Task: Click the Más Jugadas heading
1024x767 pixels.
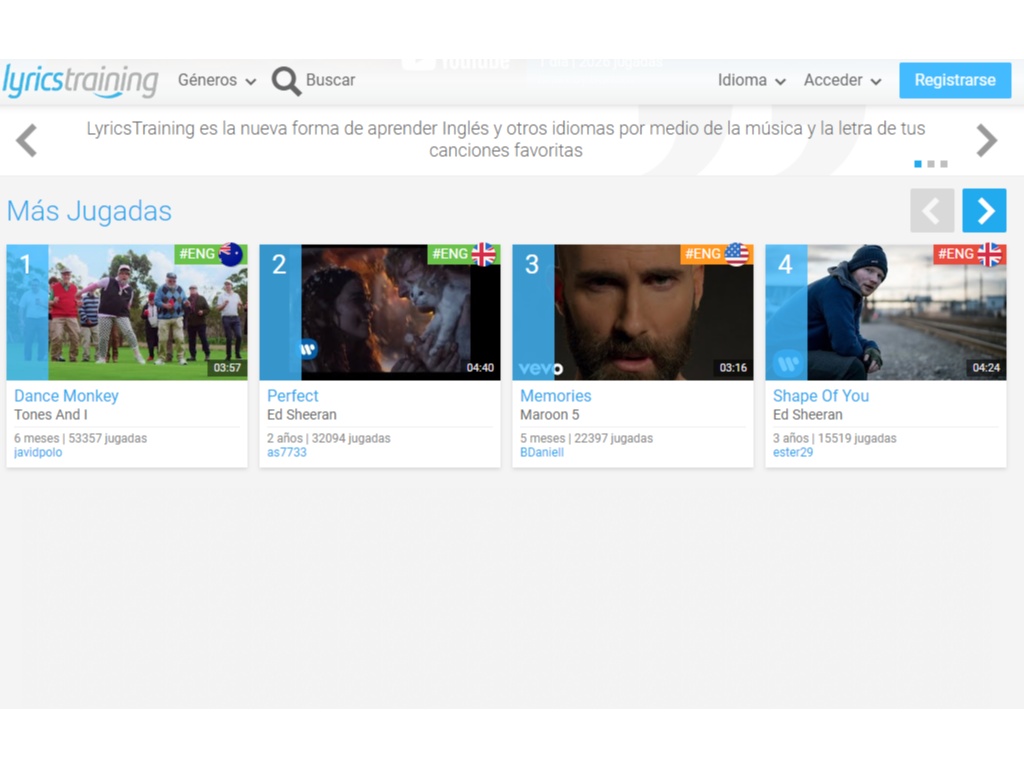Action: [89, 211]
